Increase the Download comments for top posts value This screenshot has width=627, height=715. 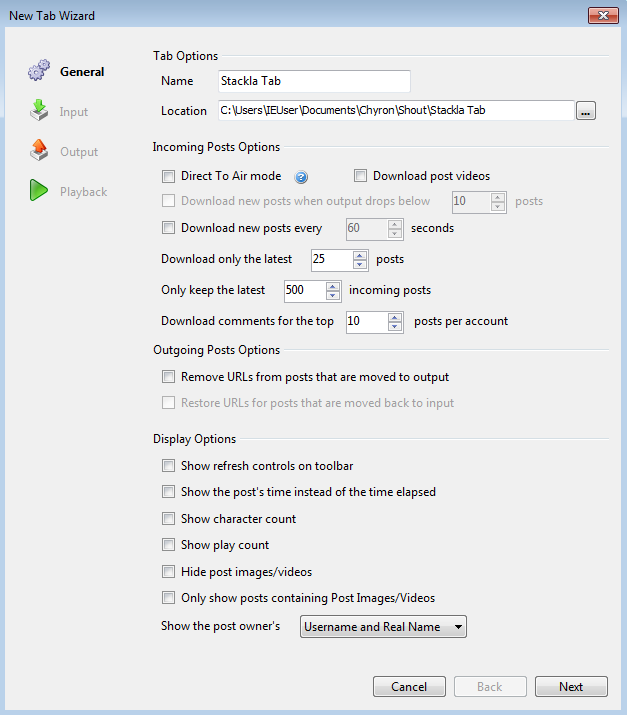coord(395,317)
